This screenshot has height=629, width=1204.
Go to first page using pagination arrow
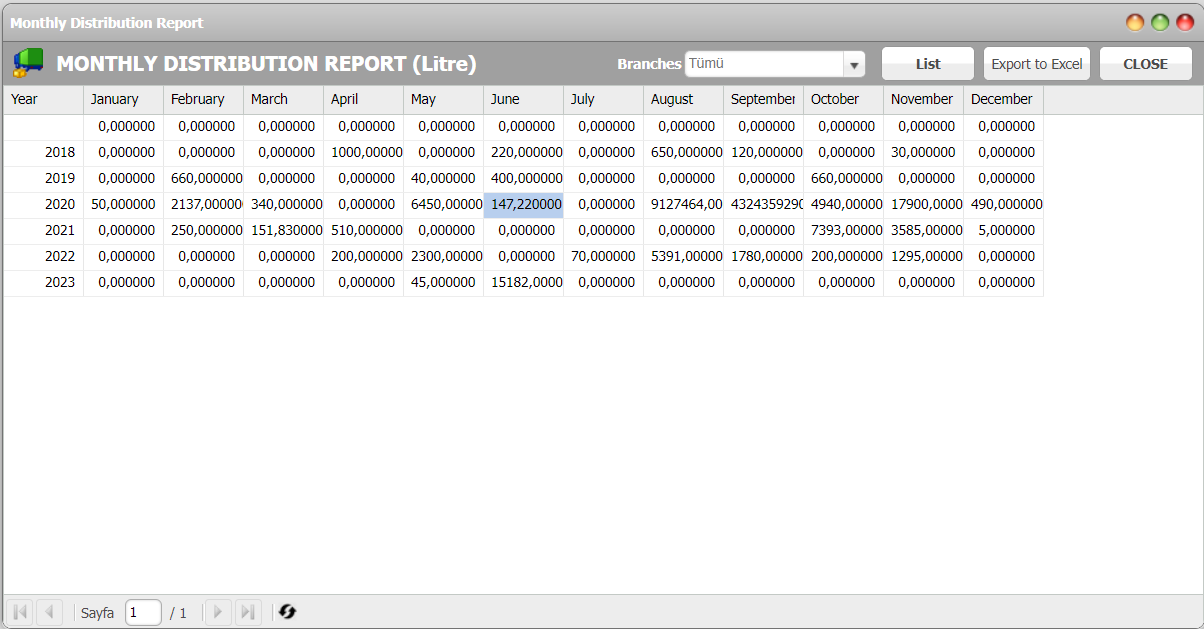click(19, 612)
